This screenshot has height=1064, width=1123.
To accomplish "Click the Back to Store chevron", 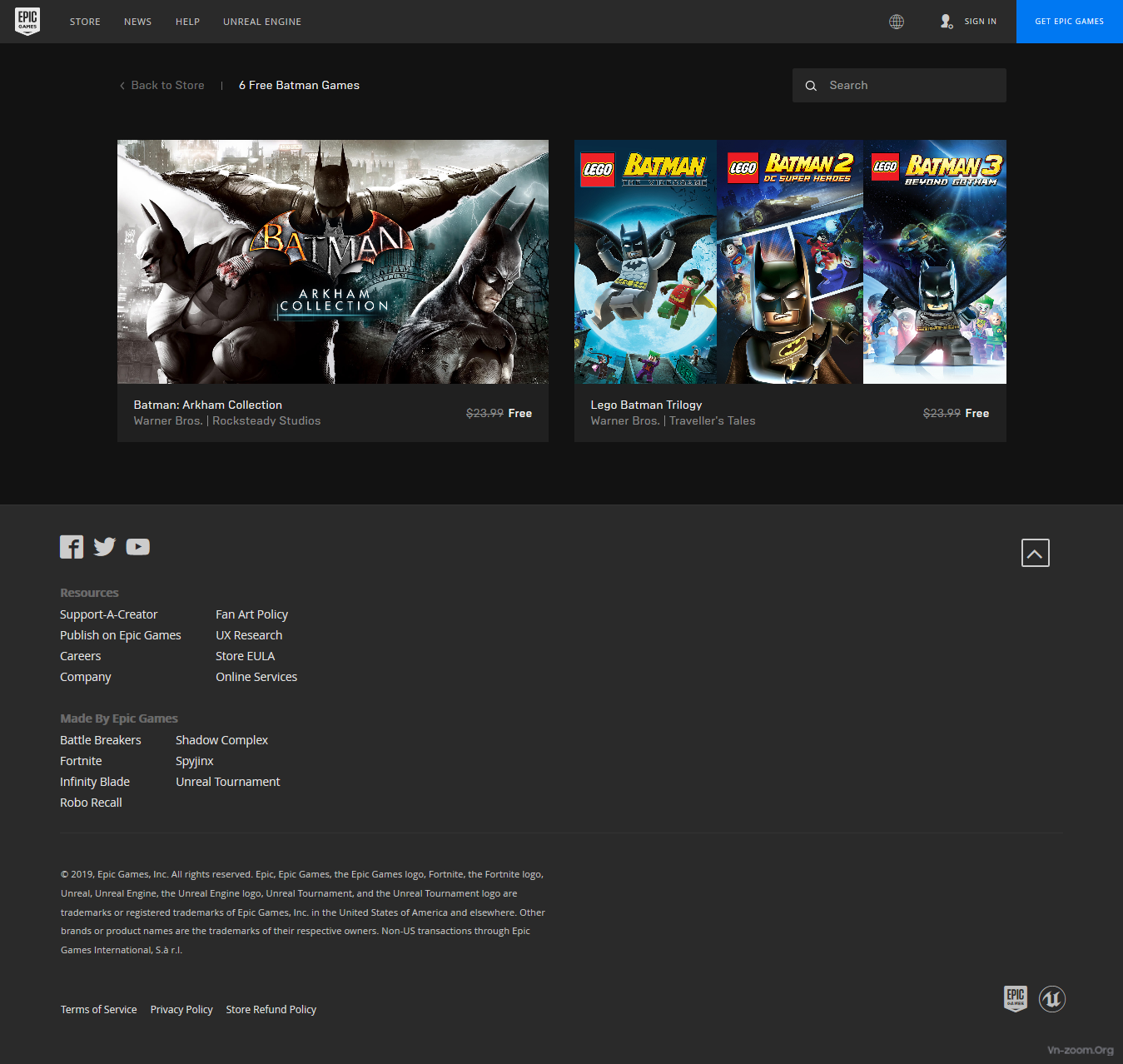I will (122, 86).
